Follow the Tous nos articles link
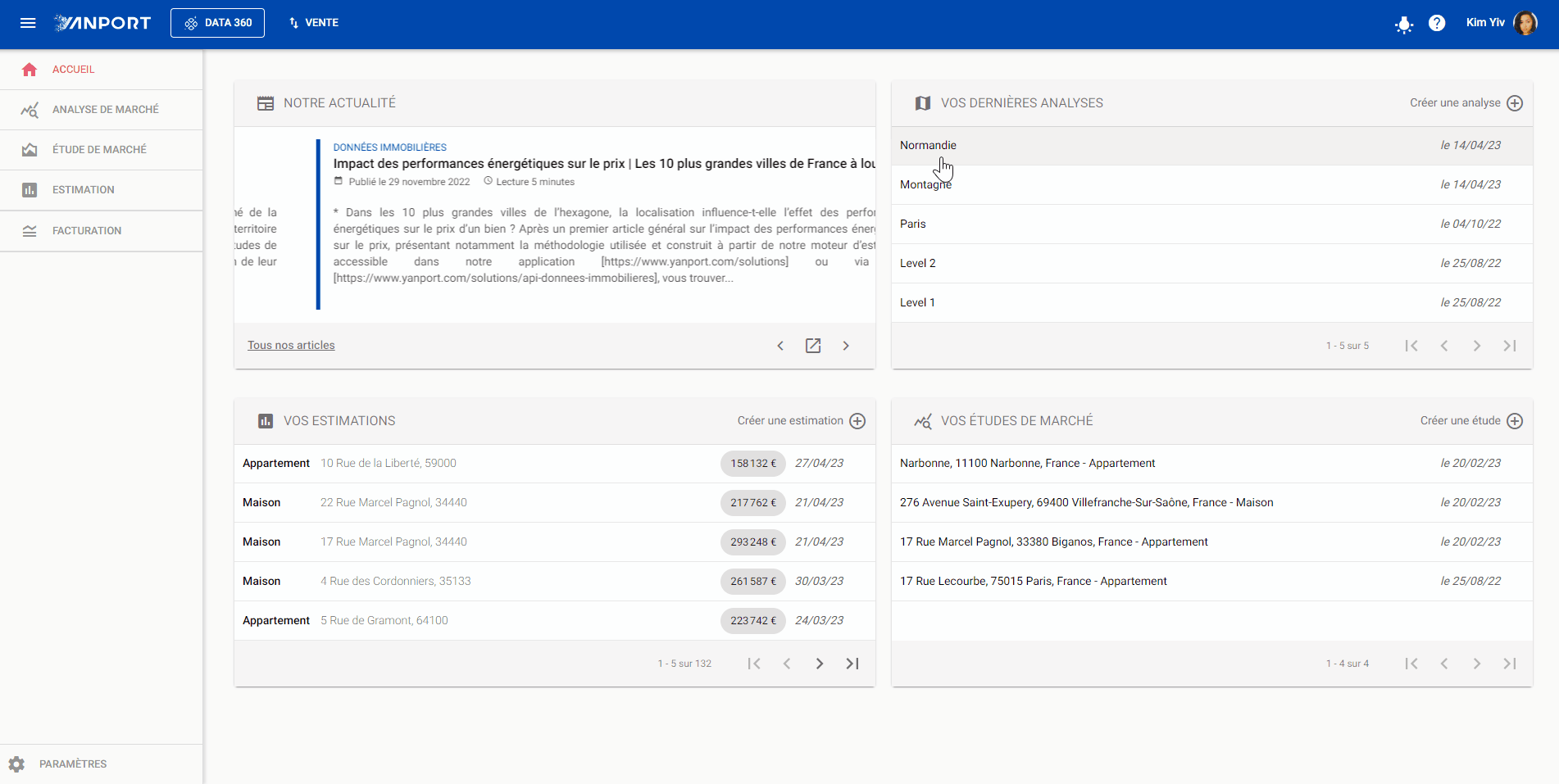1559x784 pixels. click(x=291, y=346)
